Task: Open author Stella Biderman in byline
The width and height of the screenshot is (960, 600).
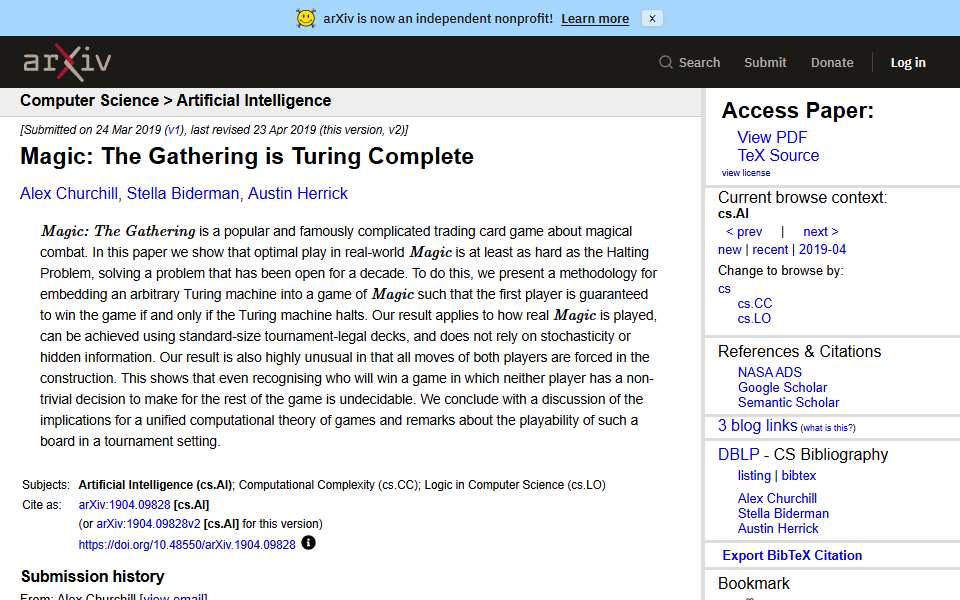Action: [x=182, y=193]
